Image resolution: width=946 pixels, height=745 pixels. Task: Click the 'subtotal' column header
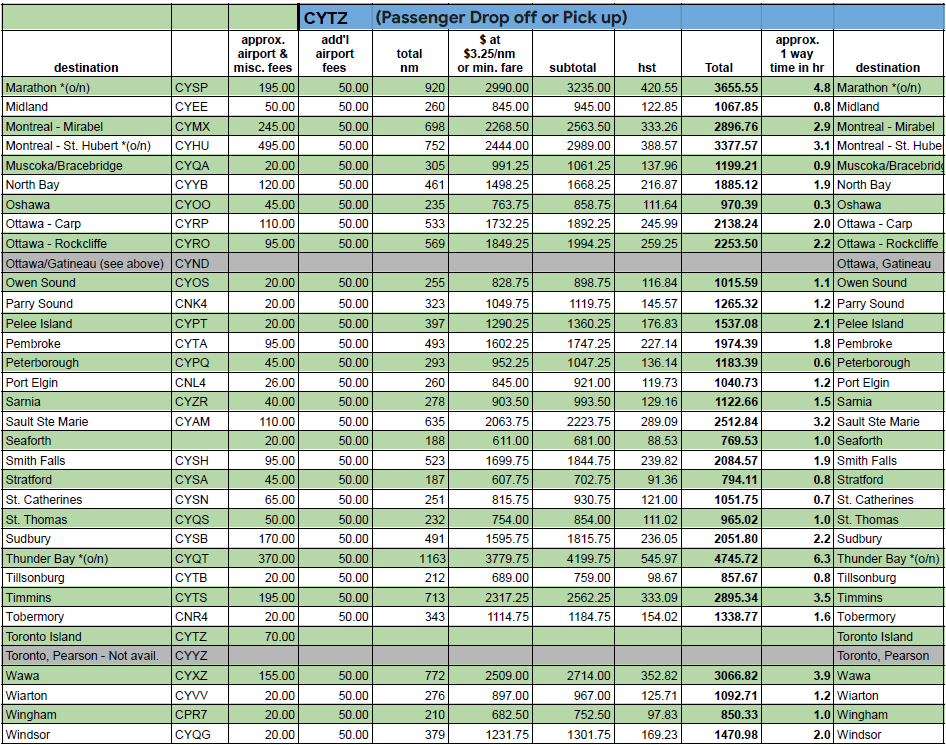[572, 68]
